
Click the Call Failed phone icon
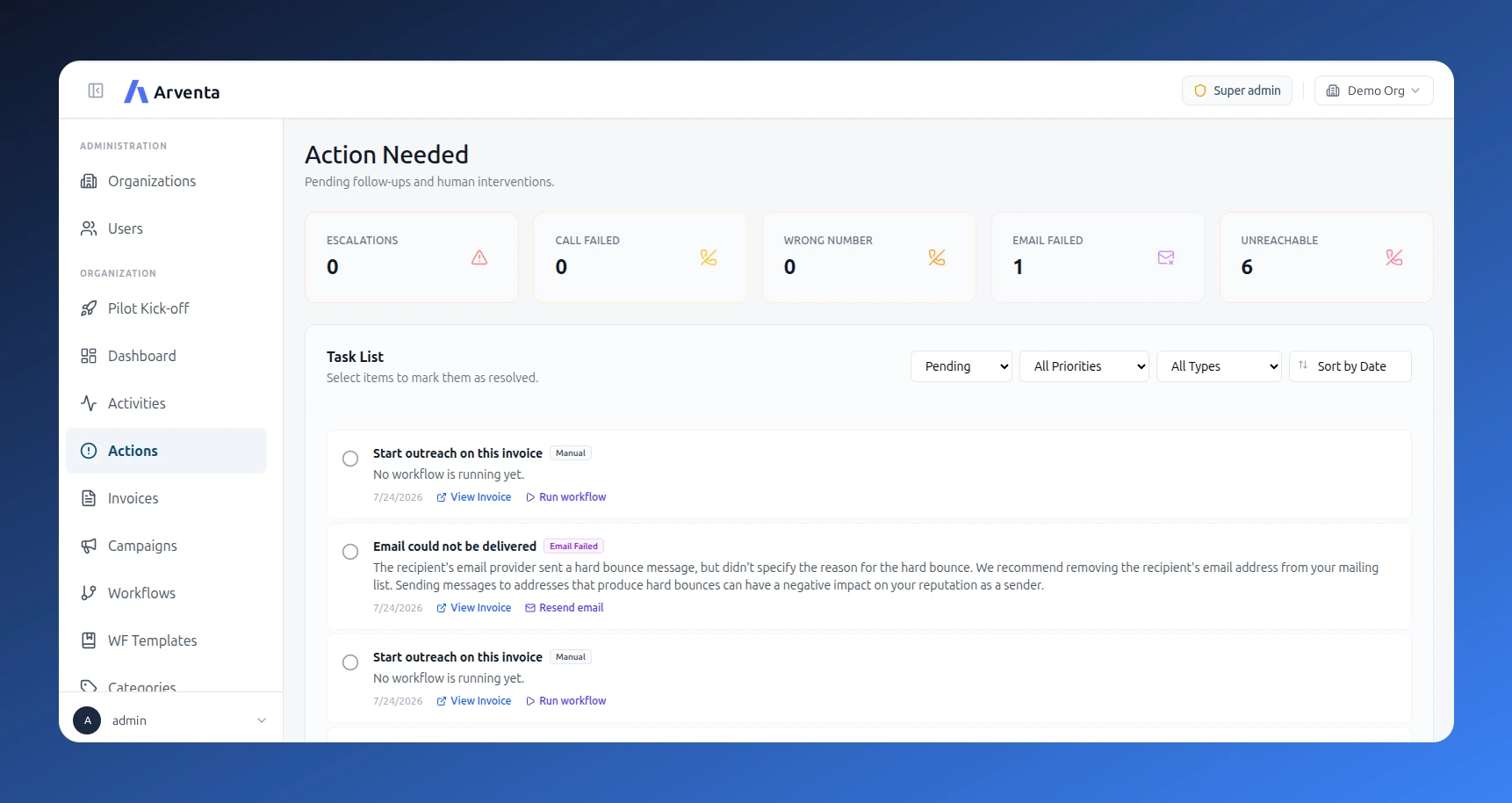[709, 257]
